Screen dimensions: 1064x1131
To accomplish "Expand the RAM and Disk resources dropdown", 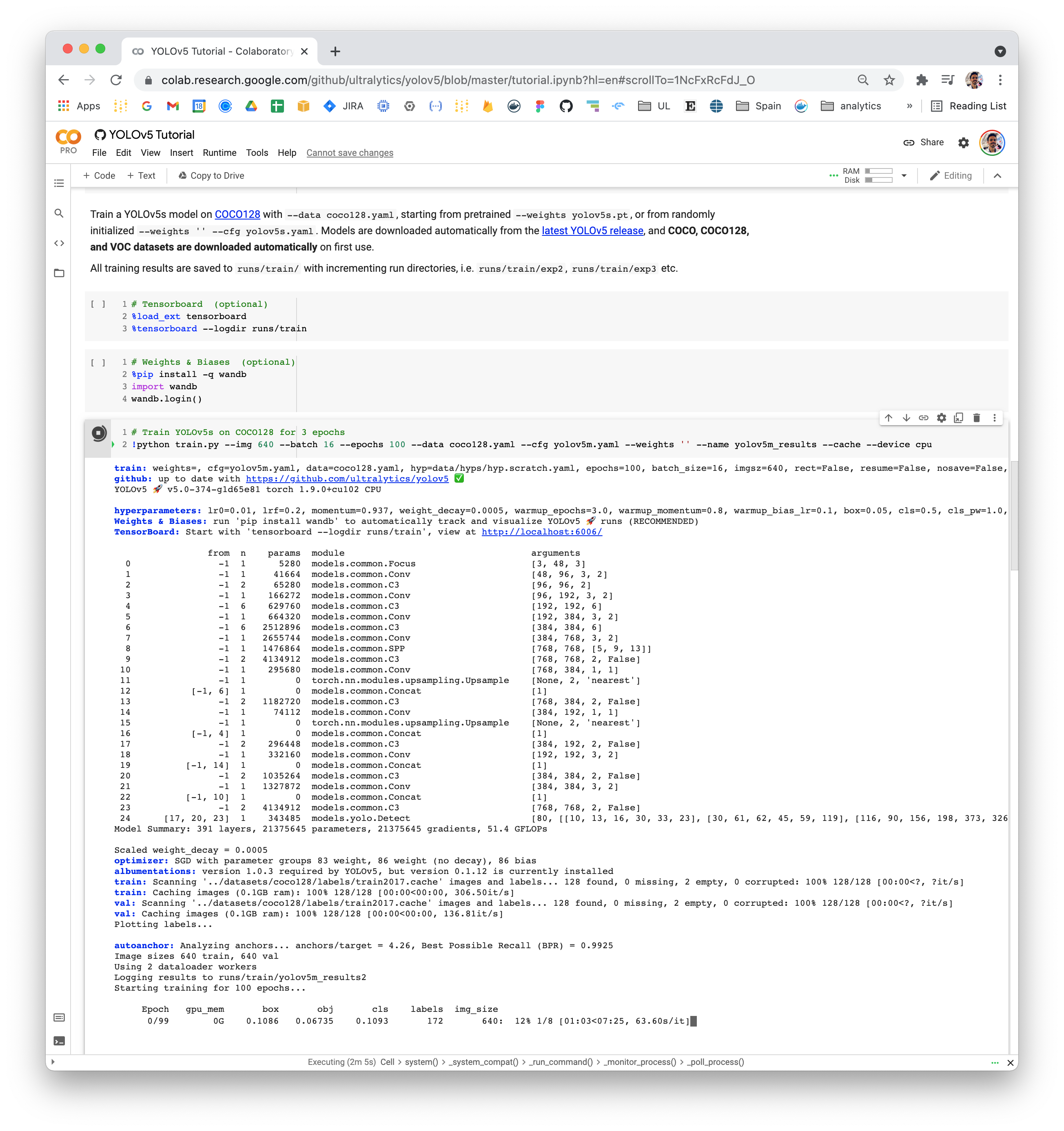I will [x=904, y=176].
